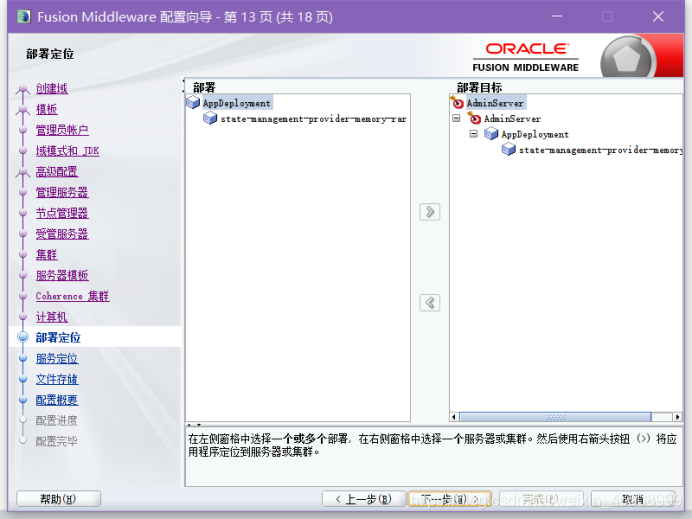Viewport: 692px width, 519px height.
Task: Open the 计算机 step
Action: coord(52,316)
